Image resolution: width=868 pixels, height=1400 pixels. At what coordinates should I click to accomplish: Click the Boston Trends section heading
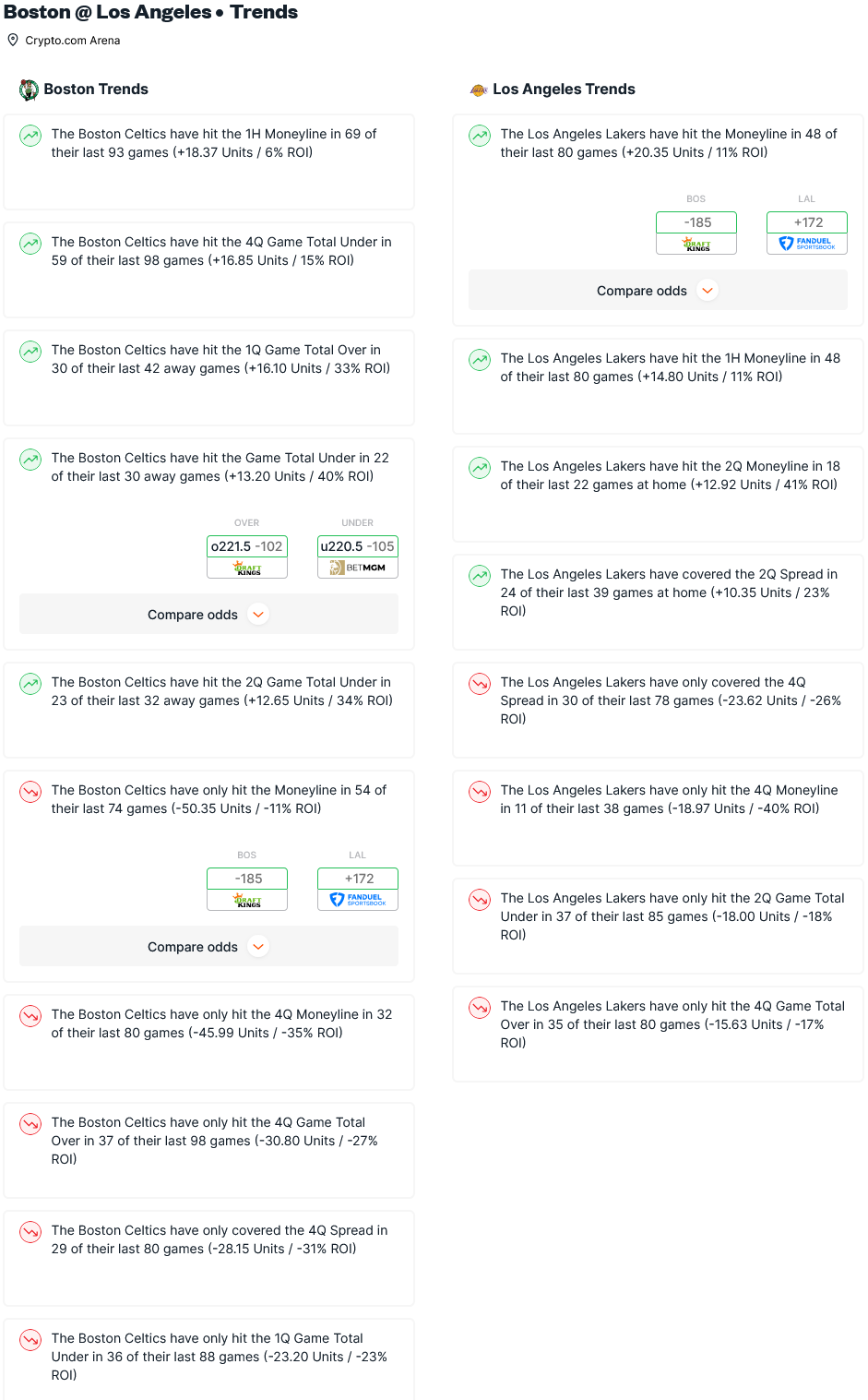click(96, 90)
